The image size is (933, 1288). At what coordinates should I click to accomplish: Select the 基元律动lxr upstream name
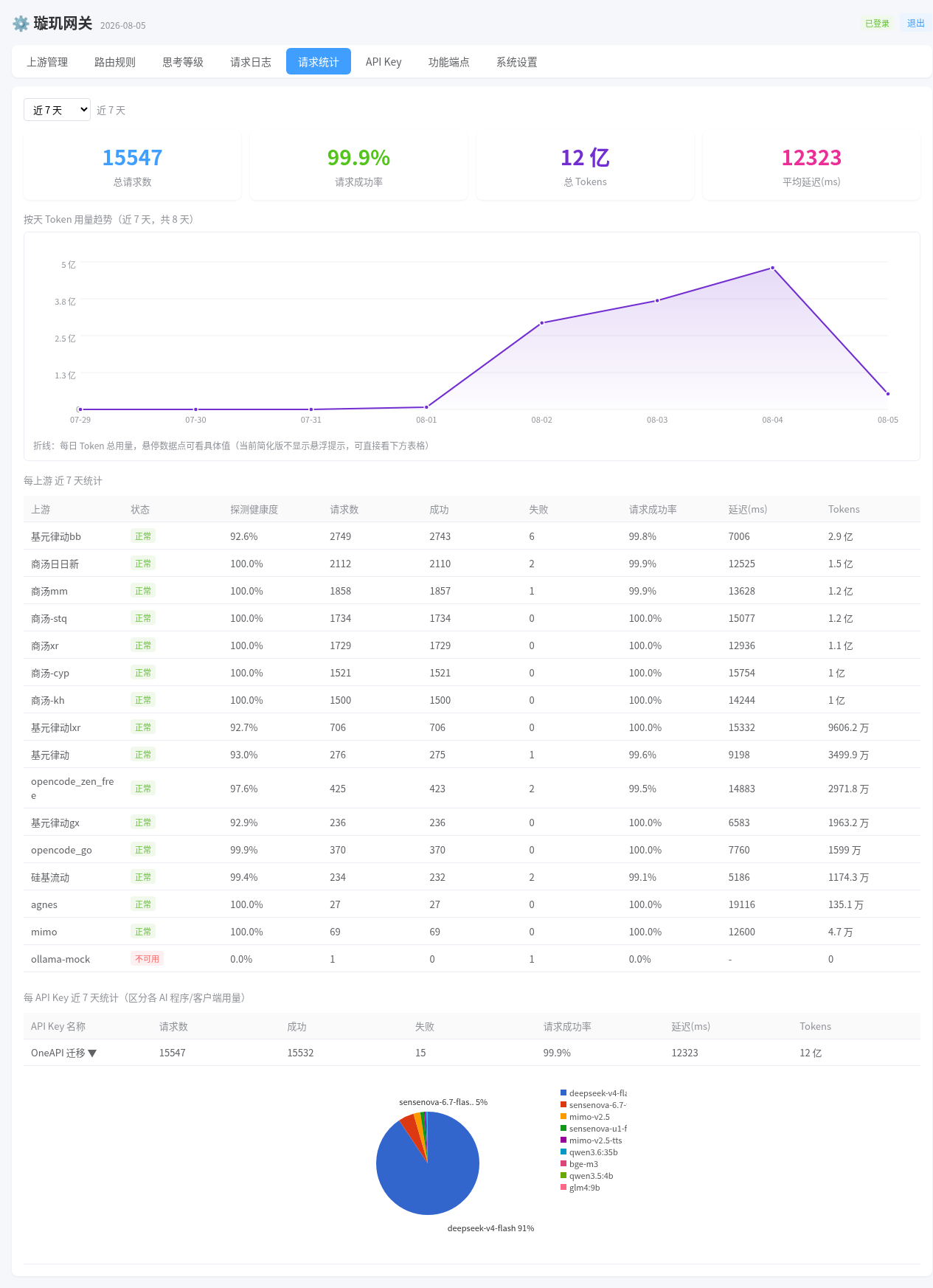[x=56, y=728]
